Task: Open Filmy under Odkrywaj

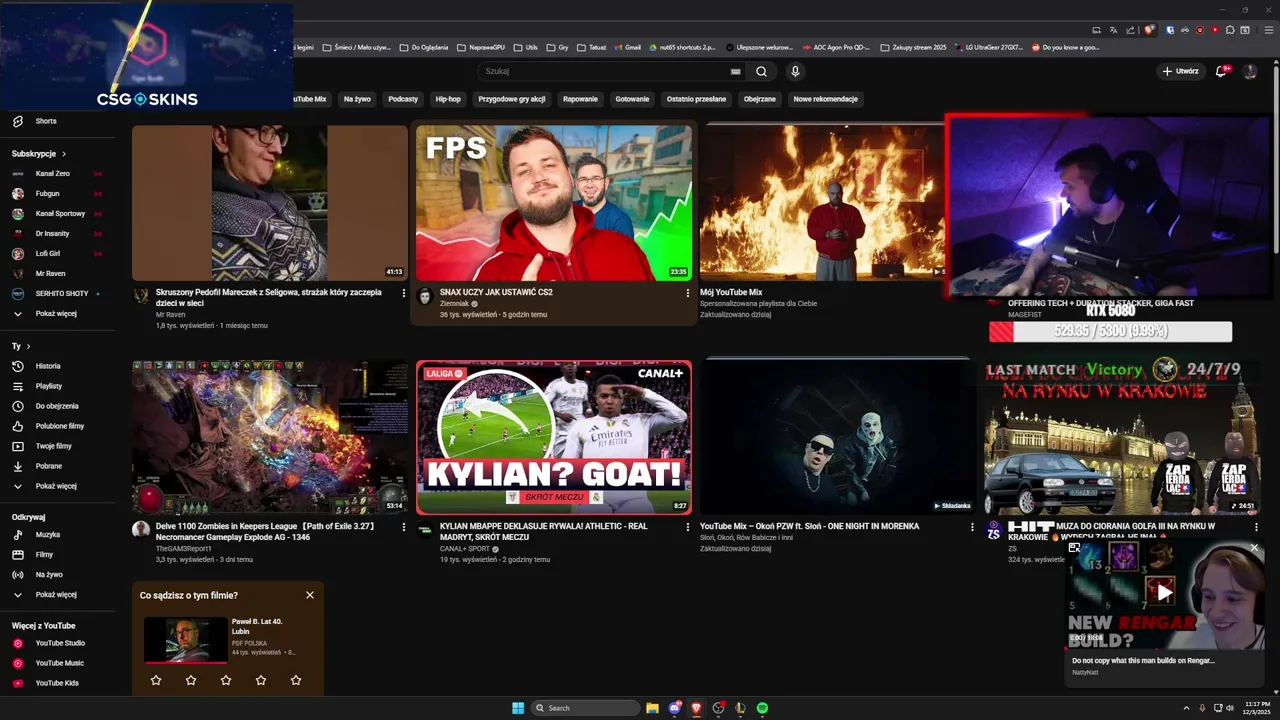Action: 44,555
